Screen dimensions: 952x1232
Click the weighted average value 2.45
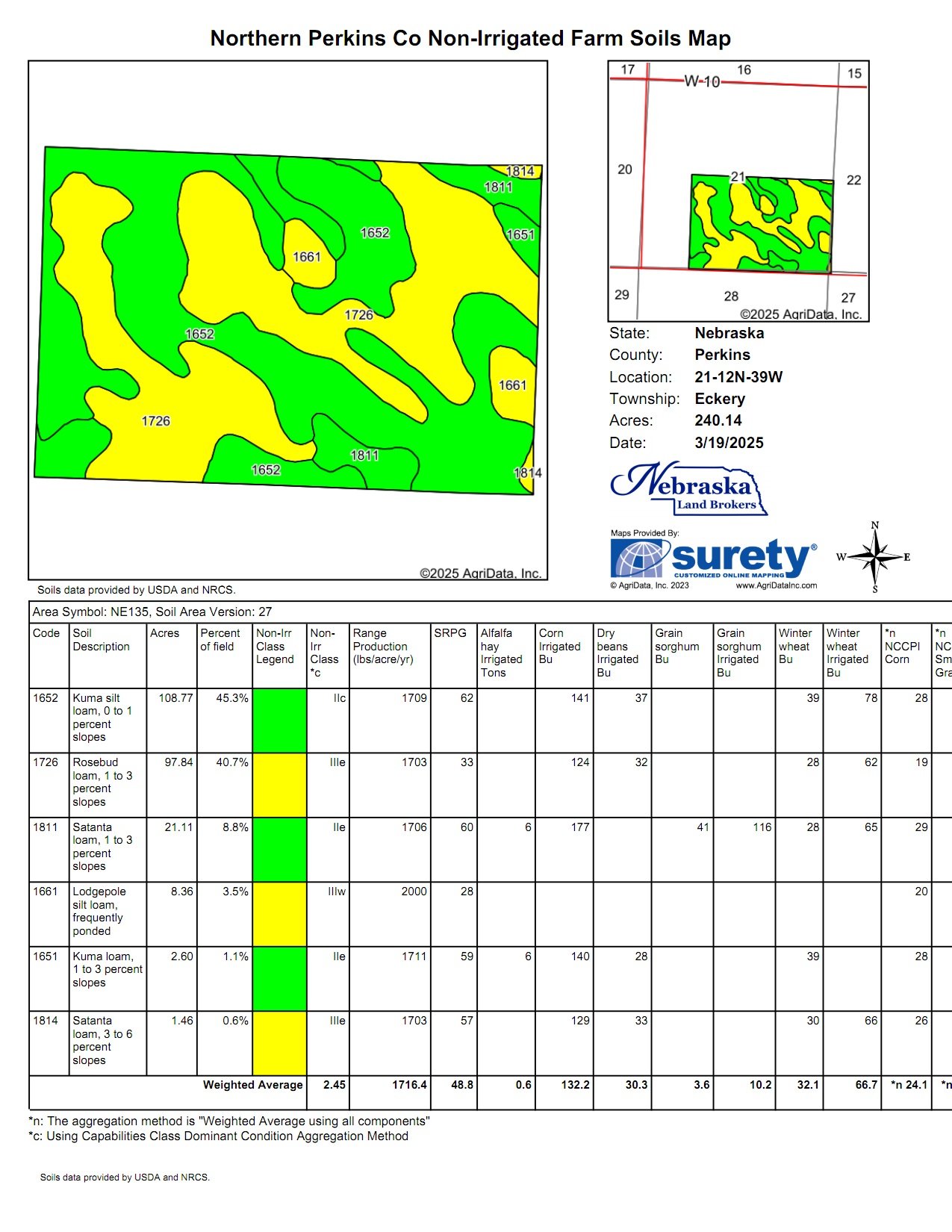(335, 1085)
